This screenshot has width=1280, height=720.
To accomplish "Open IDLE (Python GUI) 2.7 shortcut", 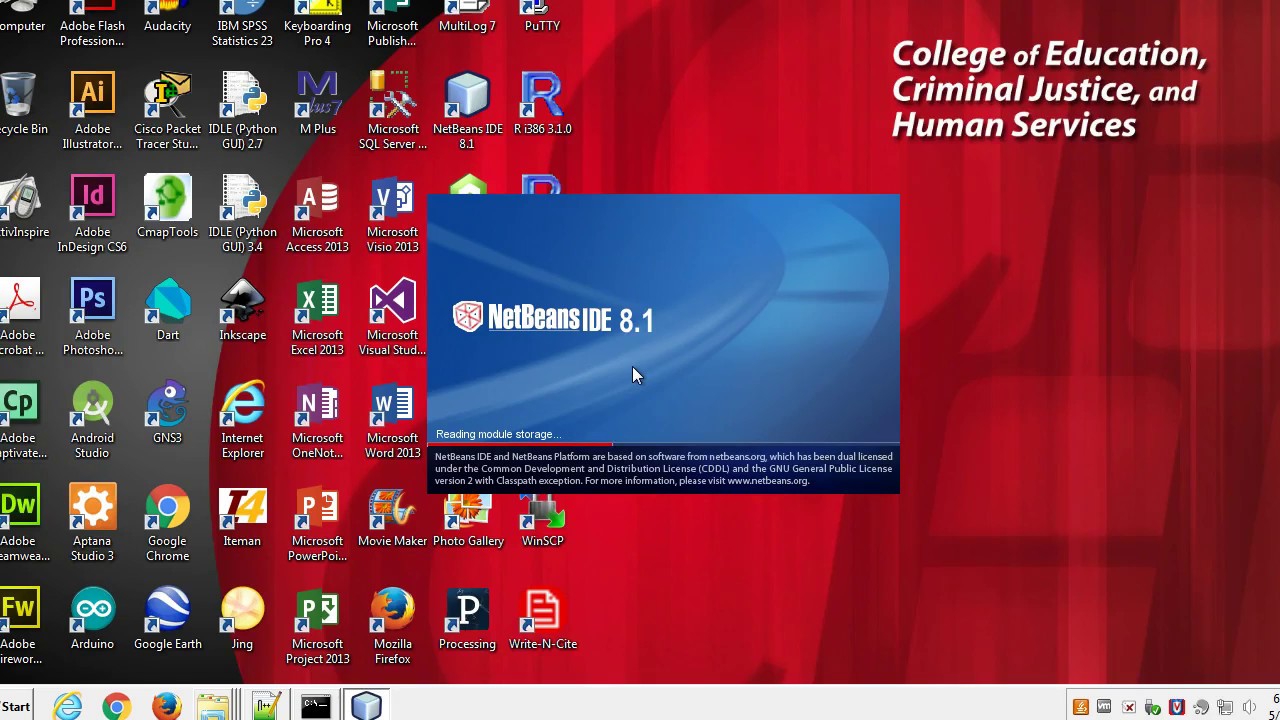I will click(x=242, y=110).
